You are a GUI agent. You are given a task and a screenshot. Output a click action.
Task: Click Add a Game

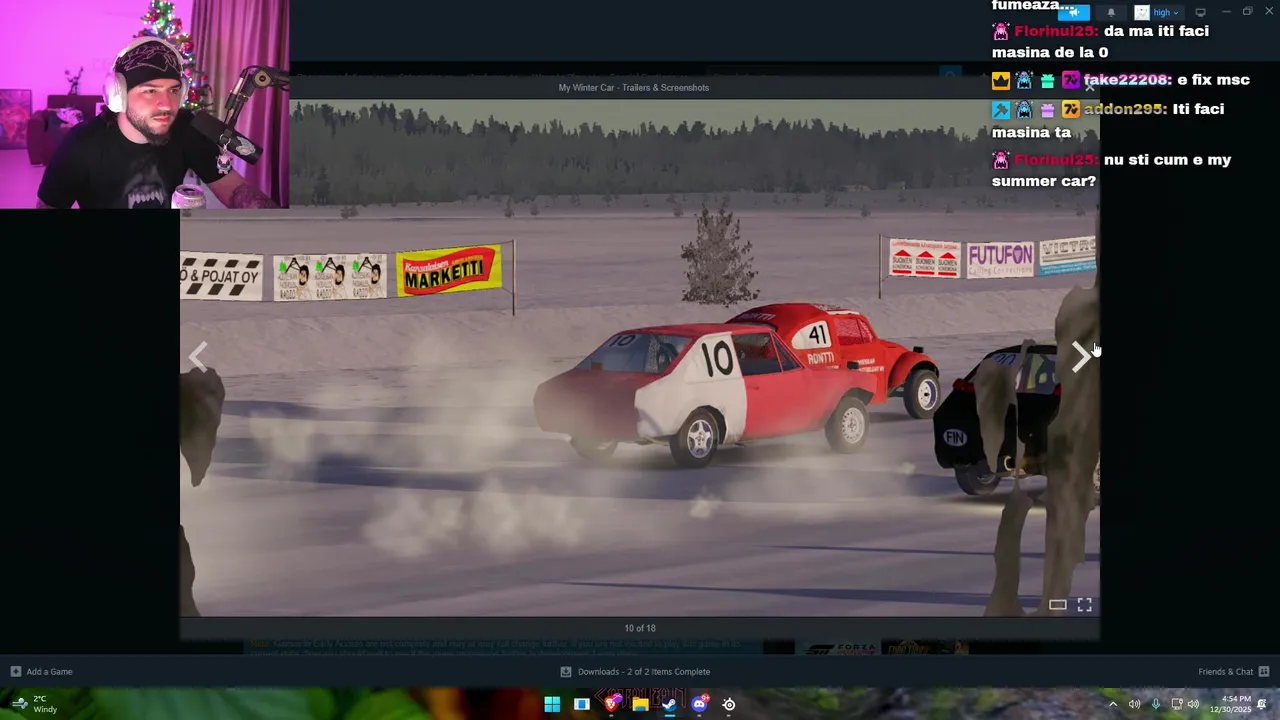[49, 672]
